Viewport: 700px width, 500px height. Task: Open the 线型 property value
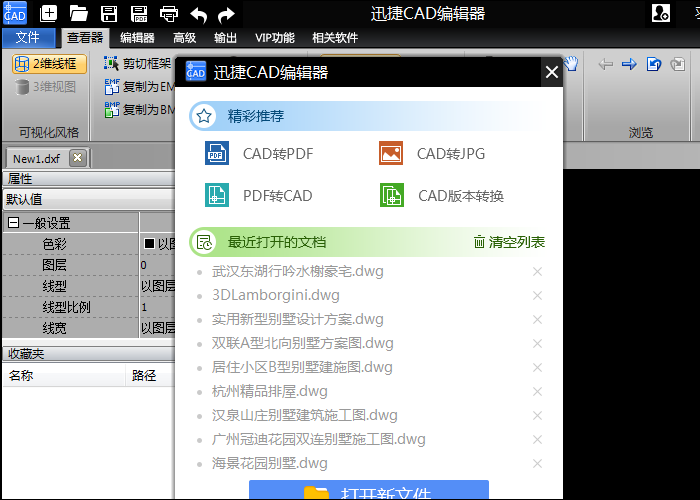pyautogui.click(x=157, y=286)
